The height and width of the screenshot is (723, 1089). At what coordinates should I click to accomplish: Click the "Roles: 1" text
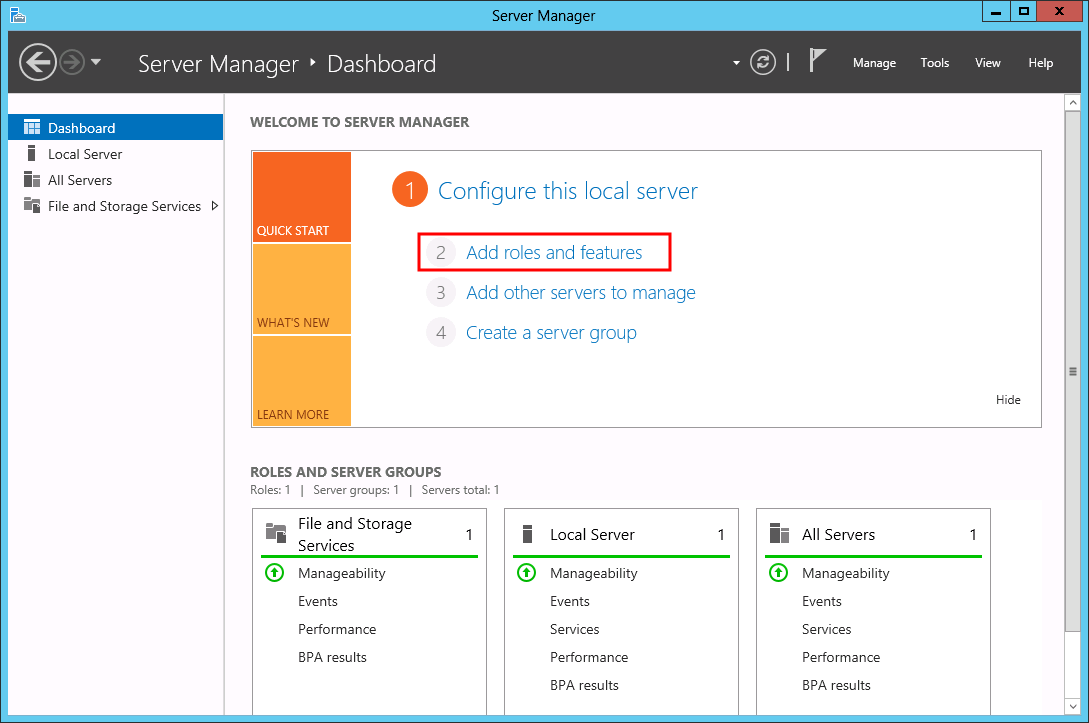point(270,490)
